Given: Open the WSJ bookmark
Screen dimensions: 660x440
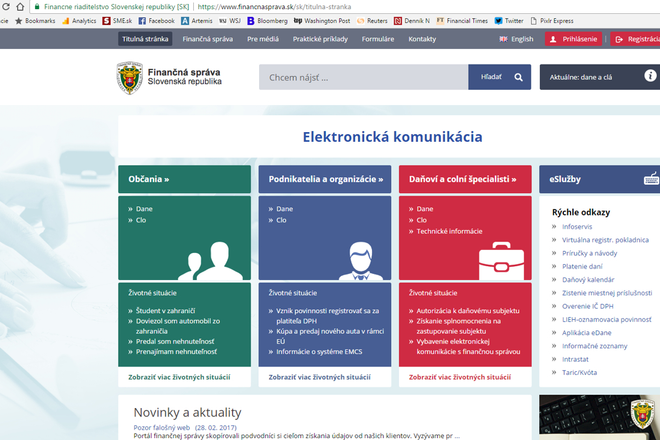Looking at the screenshot, I should (x=230, y=21).
